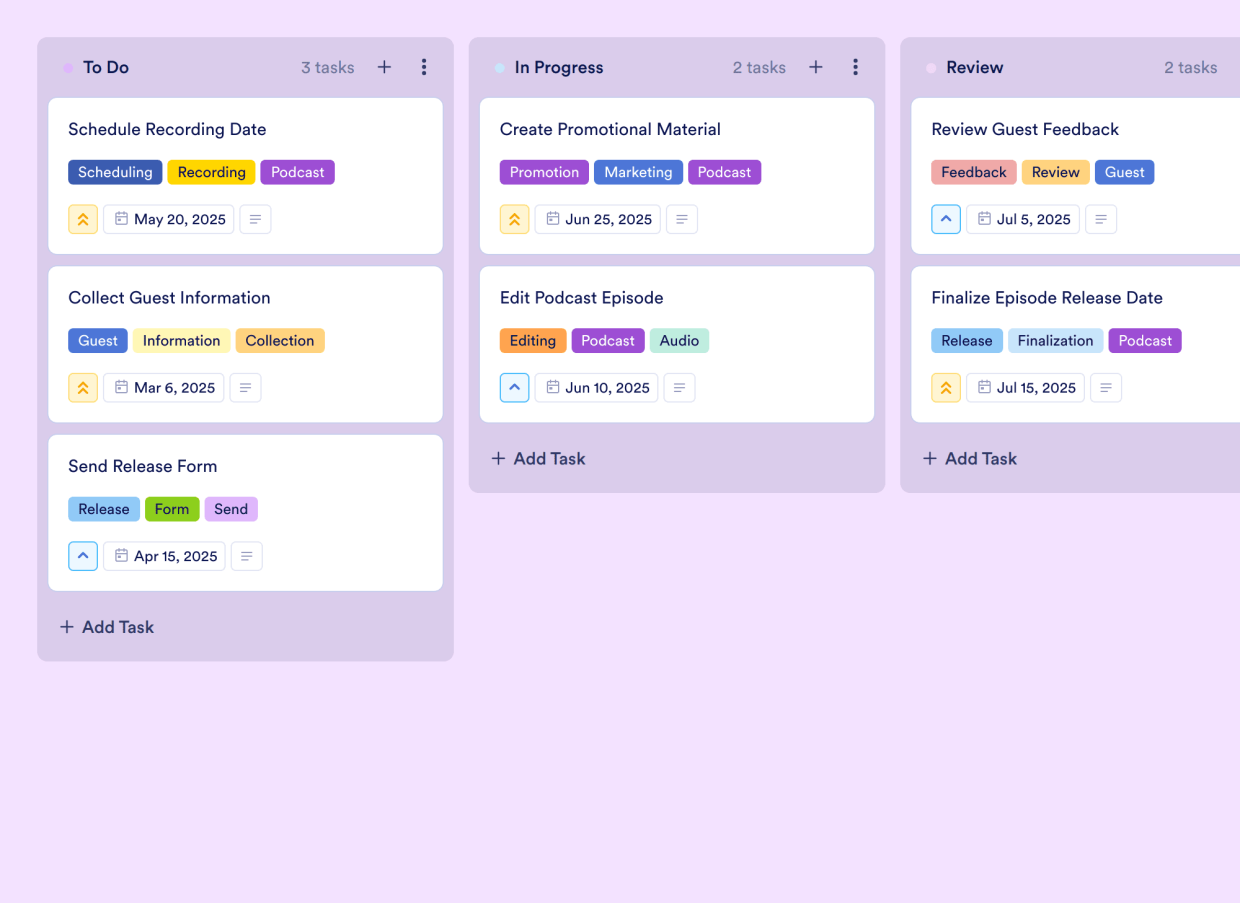Toggle priority marker on Send Release Form
Viewport: 1240px width, 903px height.
(83, 556)
